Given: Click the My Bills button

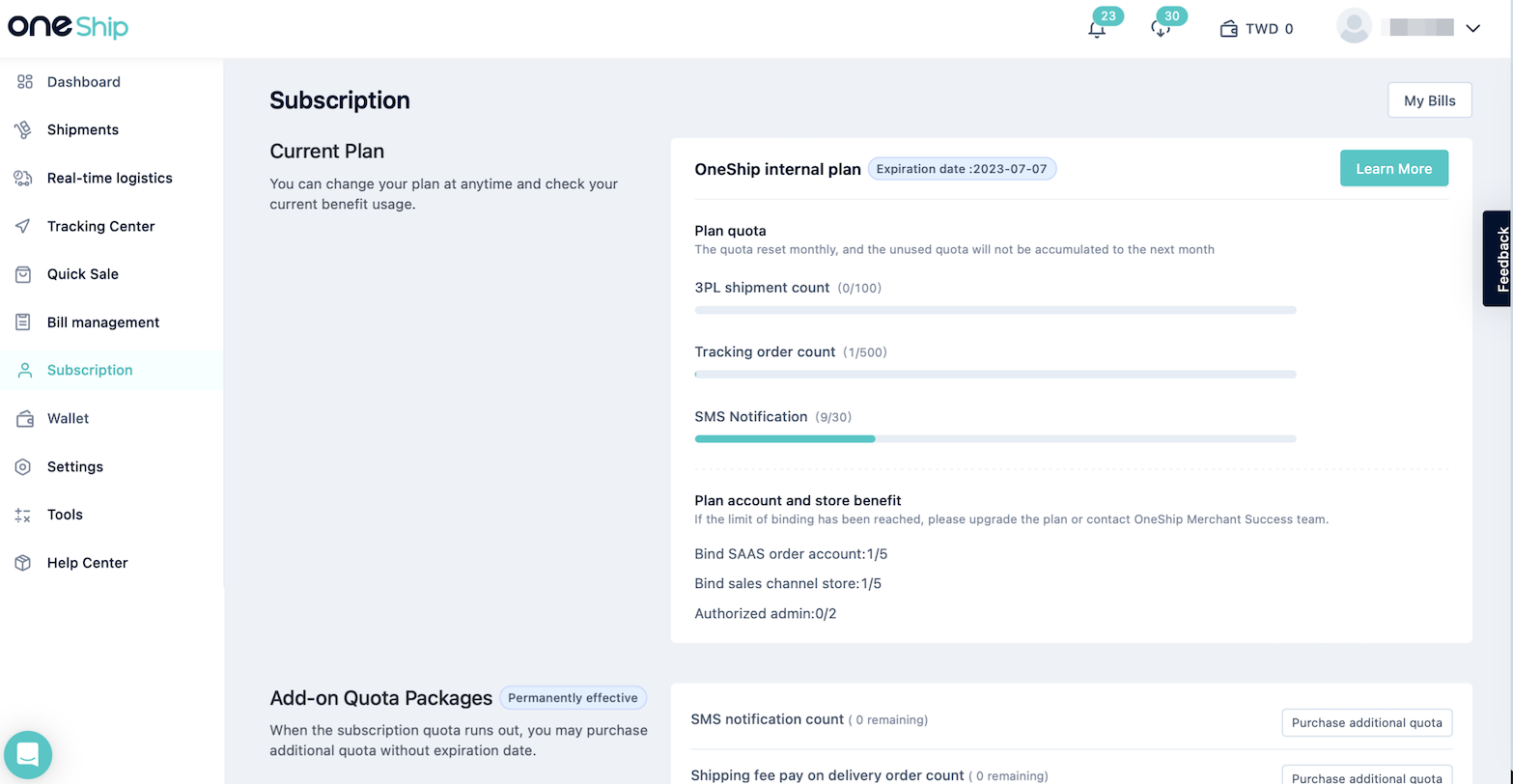Looking at the screenshot, I should [x=1430, y=100].
